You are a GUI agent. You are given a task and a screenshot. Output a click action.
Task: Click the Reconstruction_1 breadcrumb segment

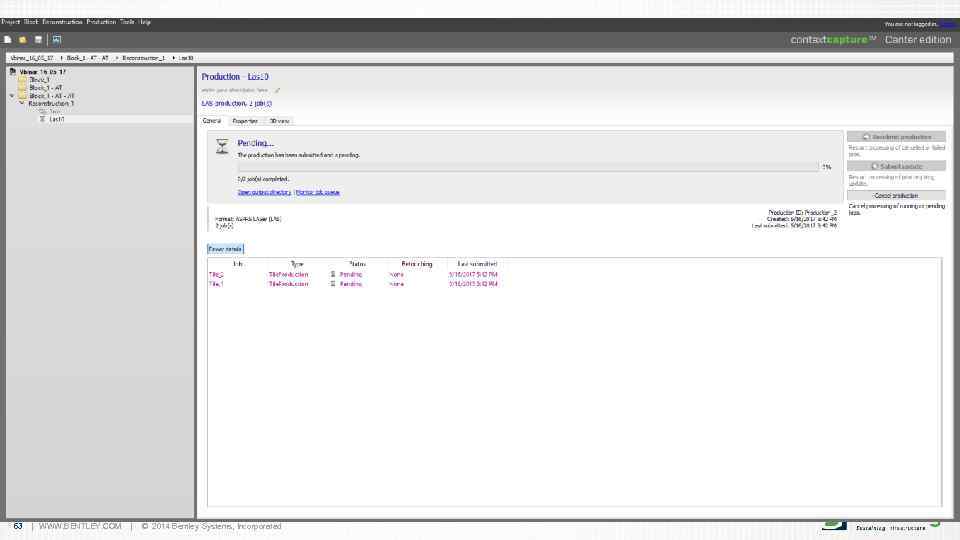click(x=143, y=58)
